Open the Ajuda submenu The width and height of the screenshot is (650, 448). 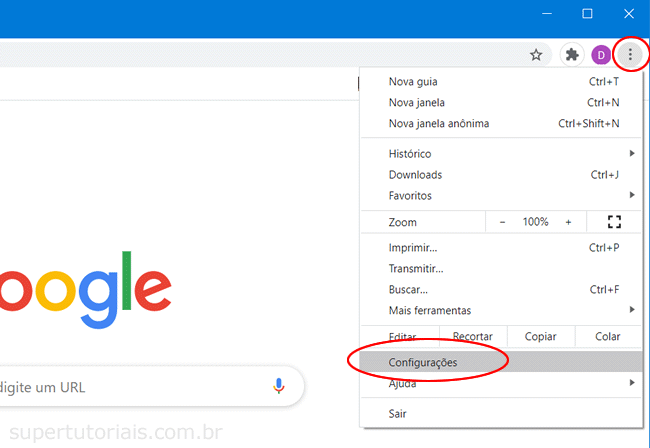click(x=500, y=384)
